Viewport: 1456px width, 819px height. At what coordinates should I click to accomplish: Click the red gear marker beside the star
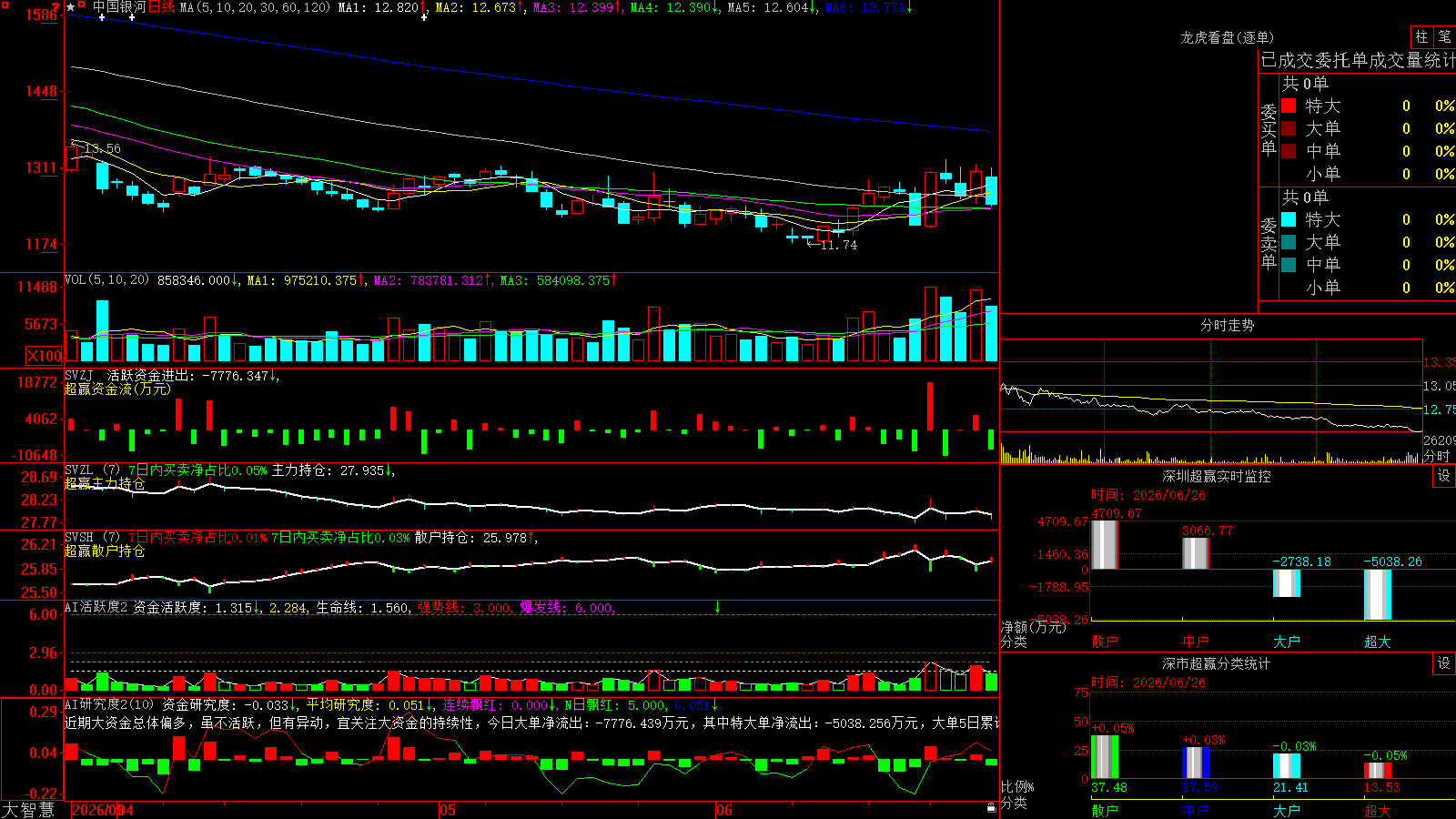(82, 5)
